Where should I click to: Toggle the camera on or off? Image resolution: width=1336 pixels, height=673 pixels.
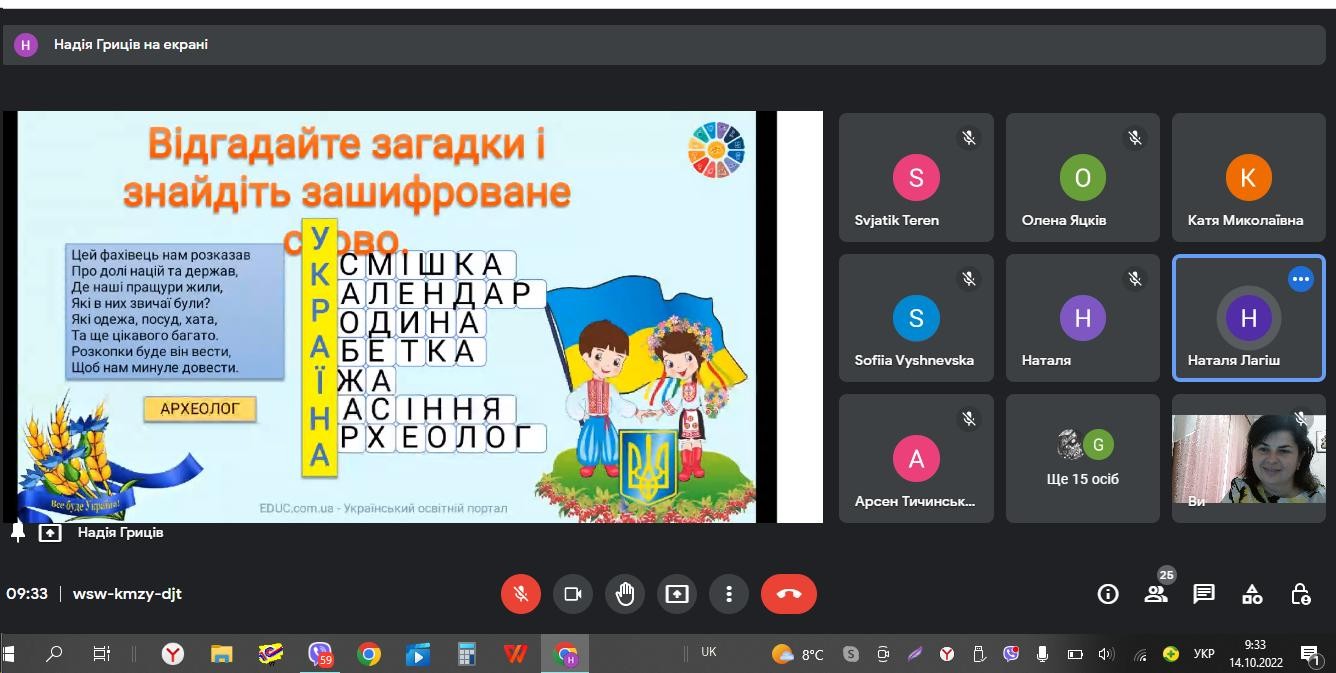573,594
